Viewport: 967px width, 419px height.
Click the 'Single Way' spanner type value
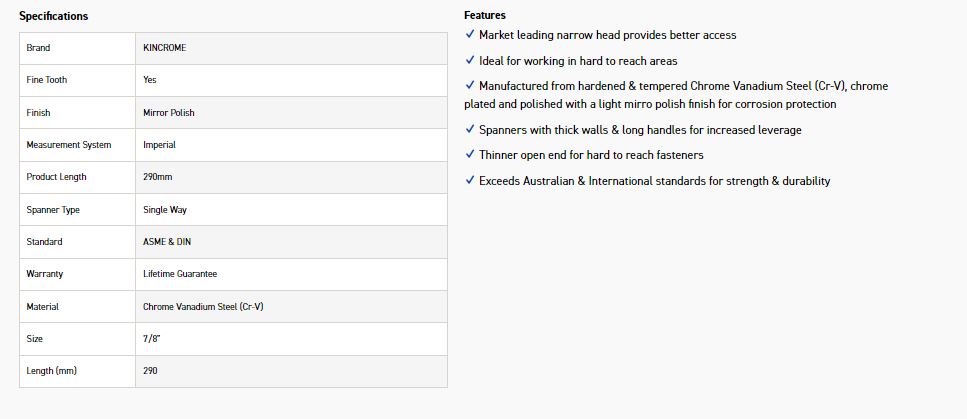pyautogui.click(x=165, y=210)
